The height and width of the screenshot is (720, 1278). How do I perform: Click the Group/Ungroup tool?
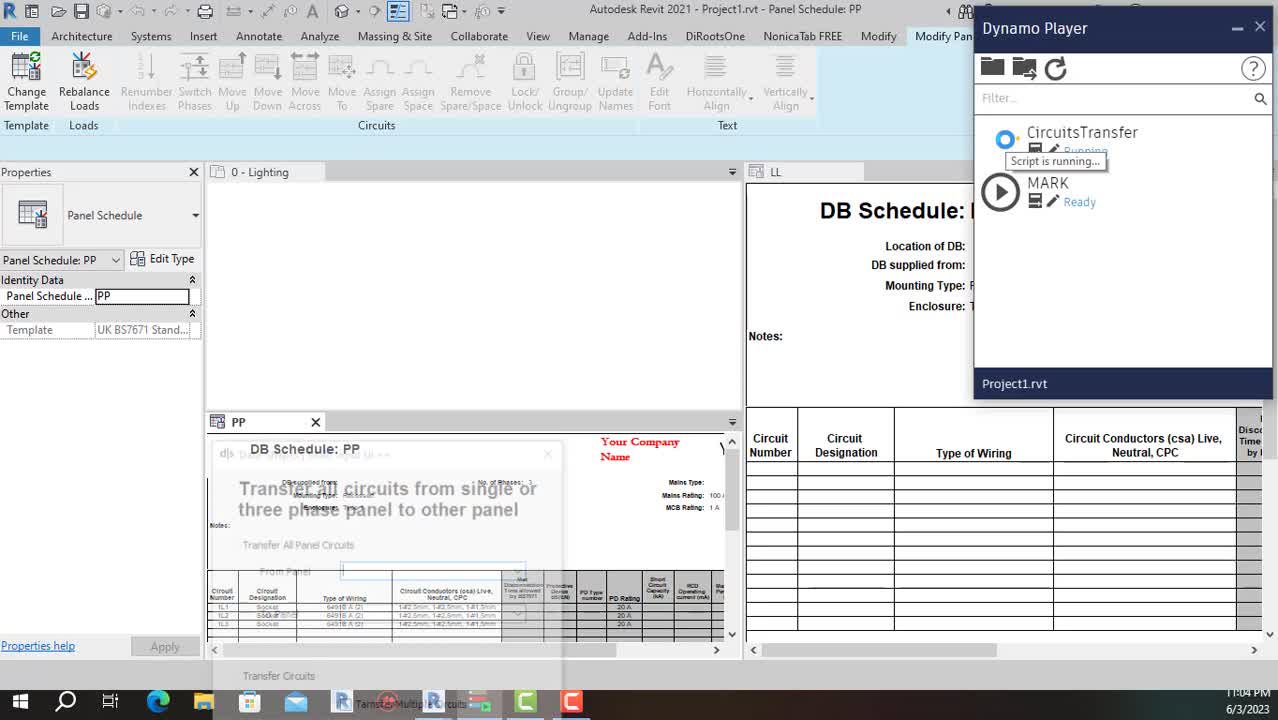(570, 82)
